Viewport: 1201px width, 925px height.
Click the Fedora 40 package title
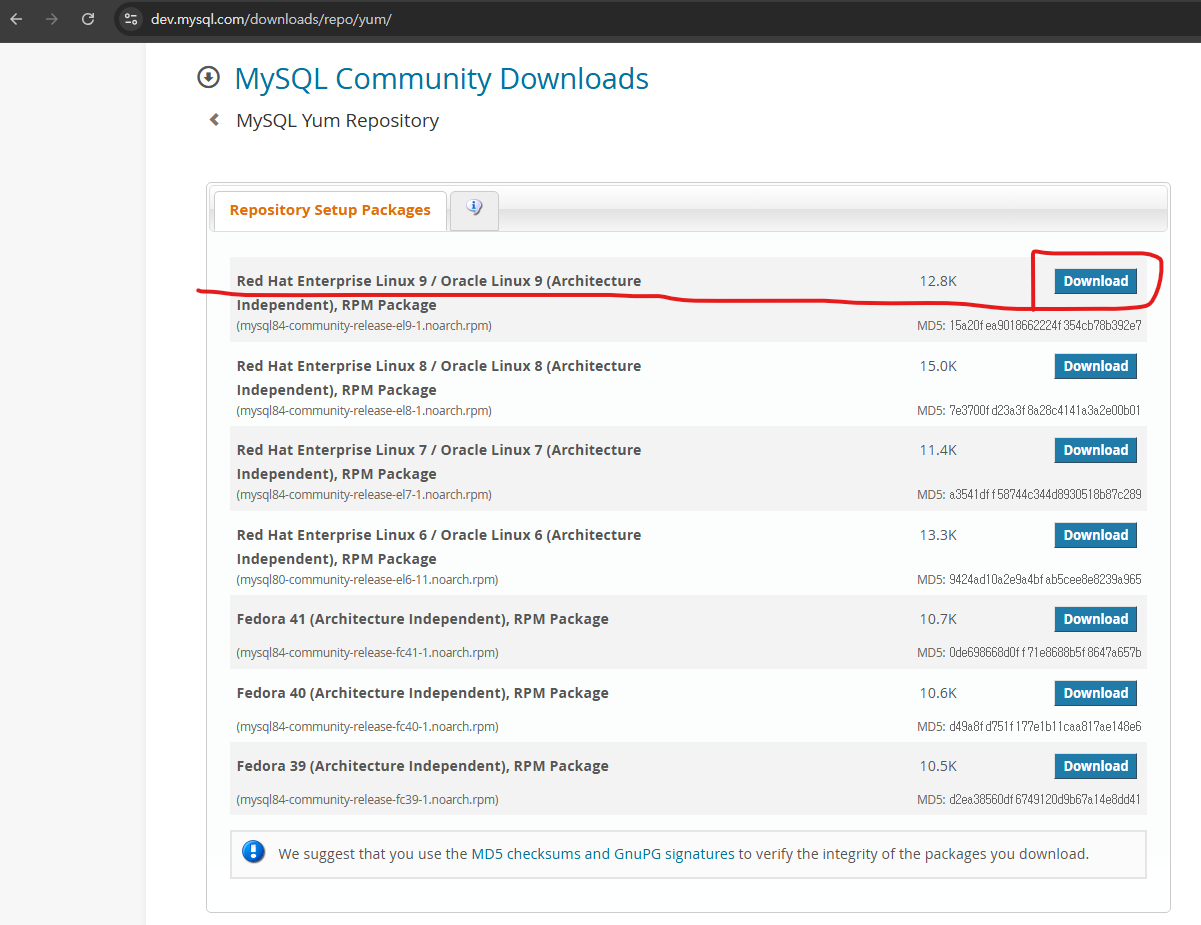tap(423, 693)
